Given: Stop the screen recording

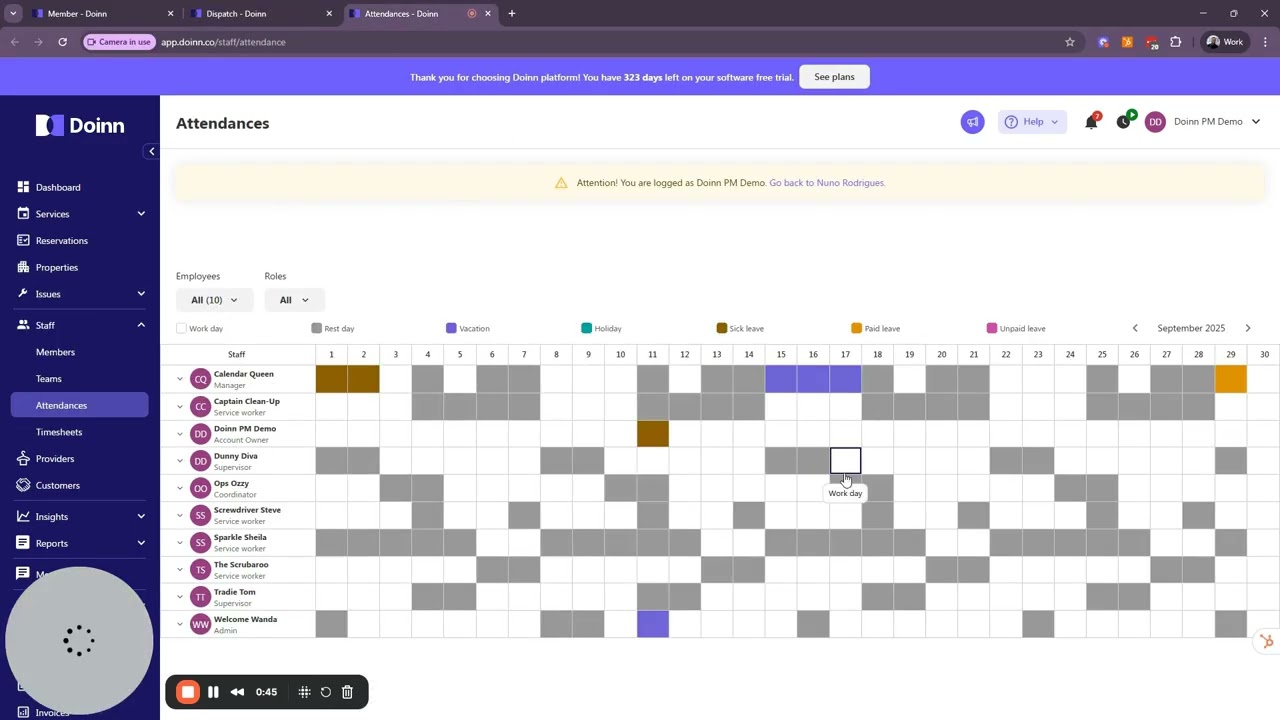Looking at the screenshot, I should tap(188, 692).
